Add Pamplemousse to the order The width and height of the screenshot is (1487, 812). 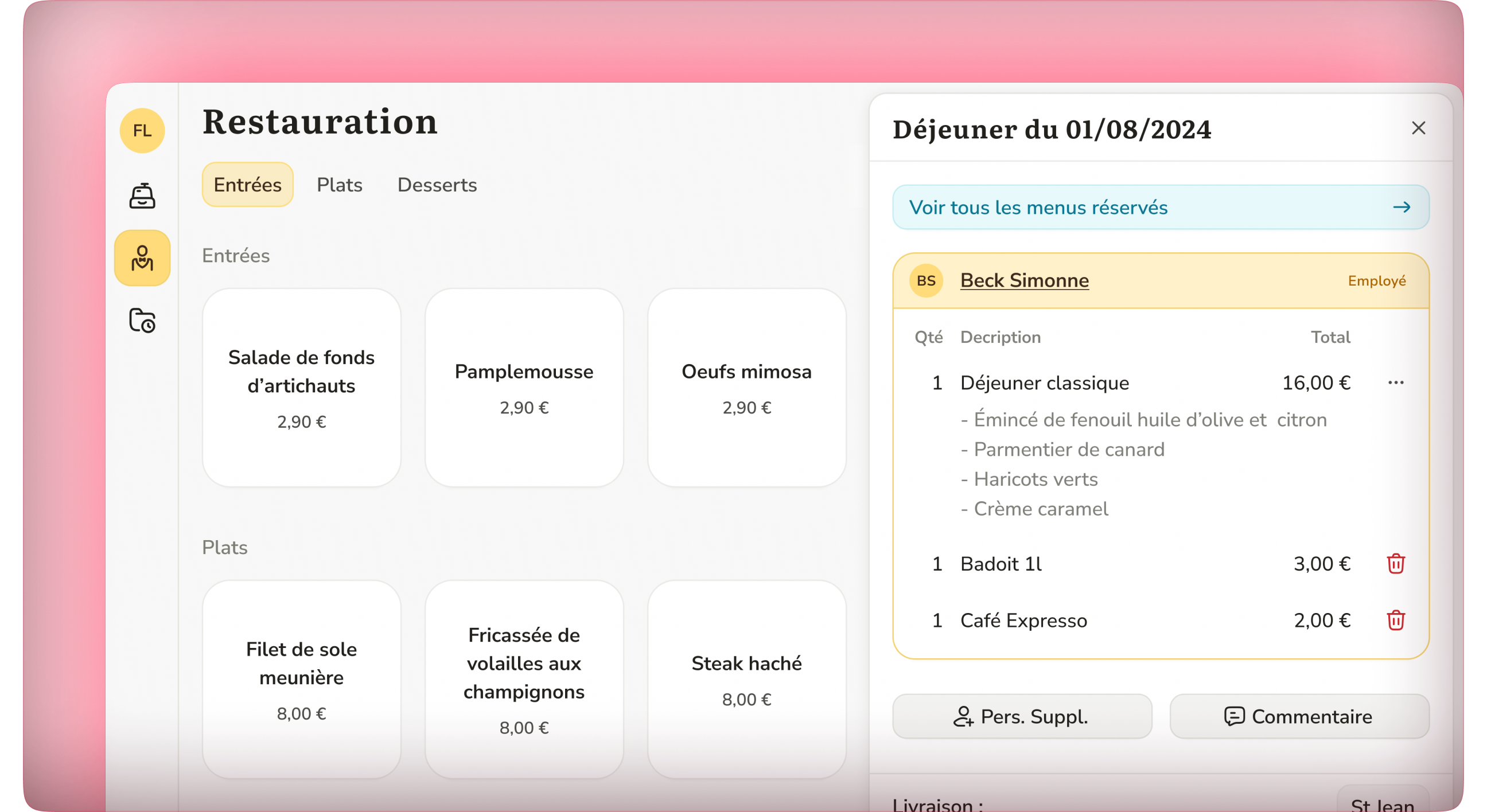pyautogui.click(x=524, y=387)
